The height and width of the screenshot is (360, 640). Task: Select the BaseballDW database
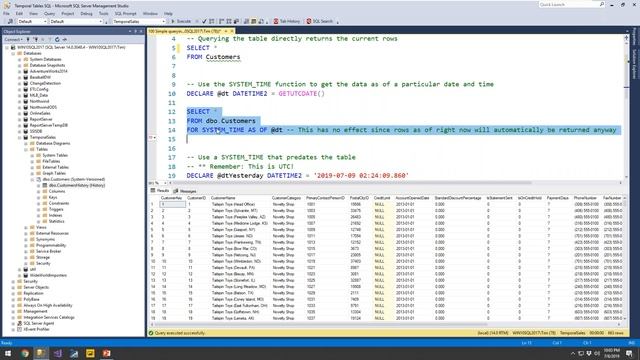[x=40, y=77]
